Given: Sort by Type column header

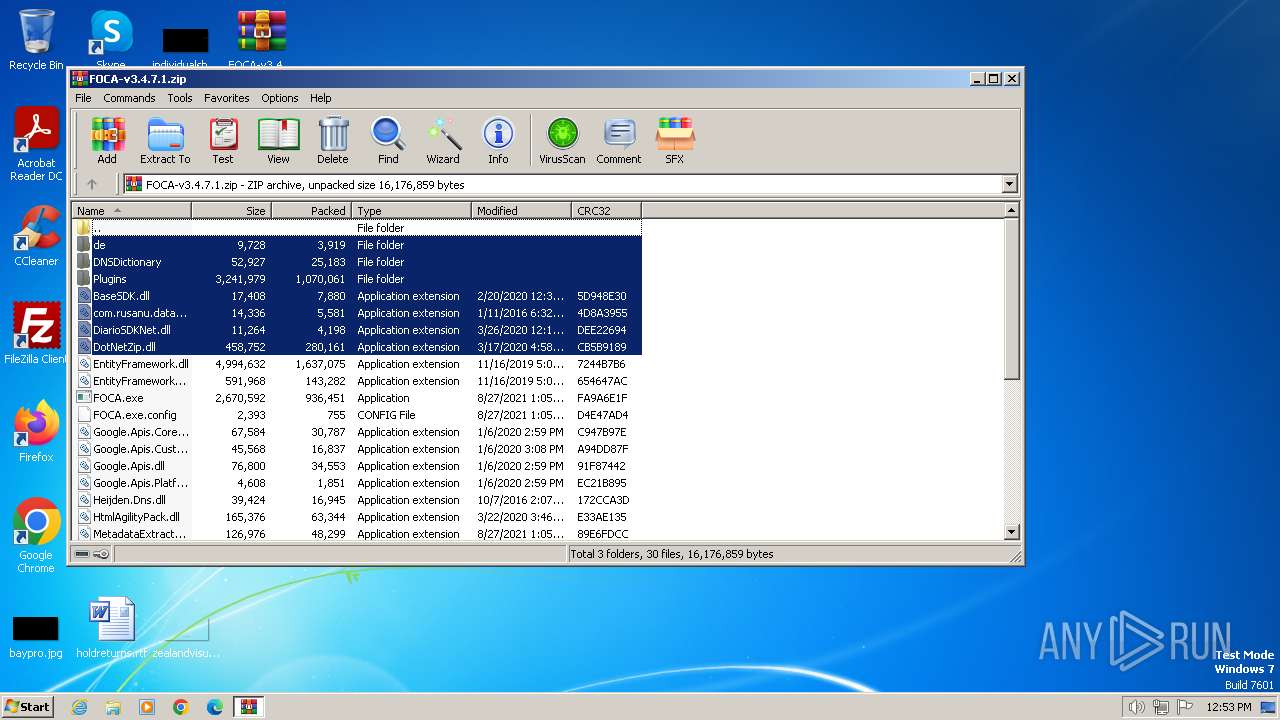Looking at the screenshot, I should [411, 210].
